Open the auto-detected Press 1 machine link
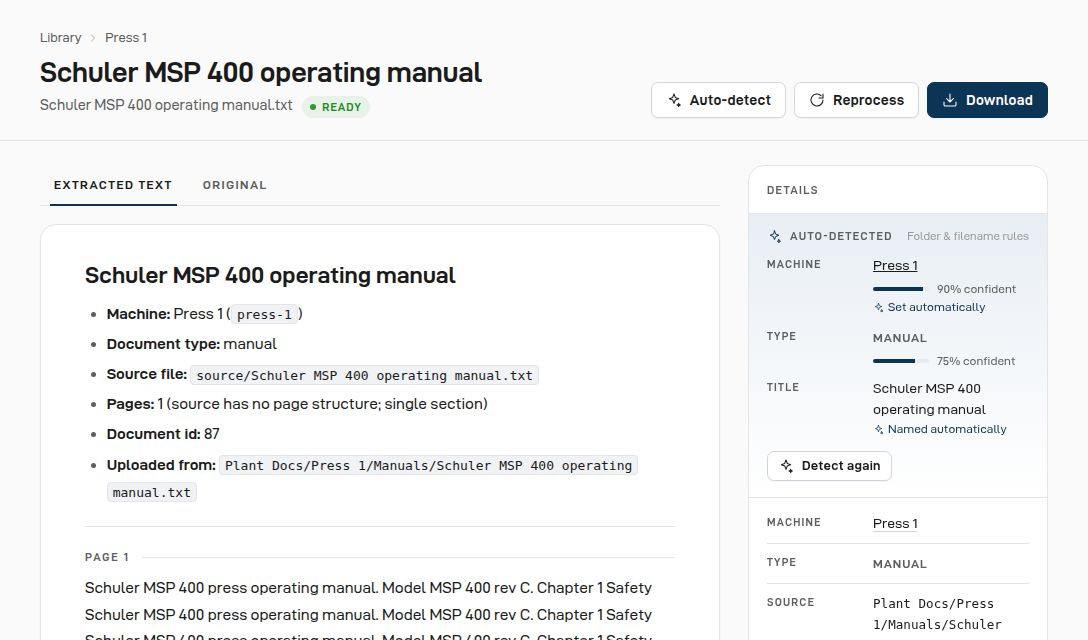1088x640 pixels. [895, 266]
